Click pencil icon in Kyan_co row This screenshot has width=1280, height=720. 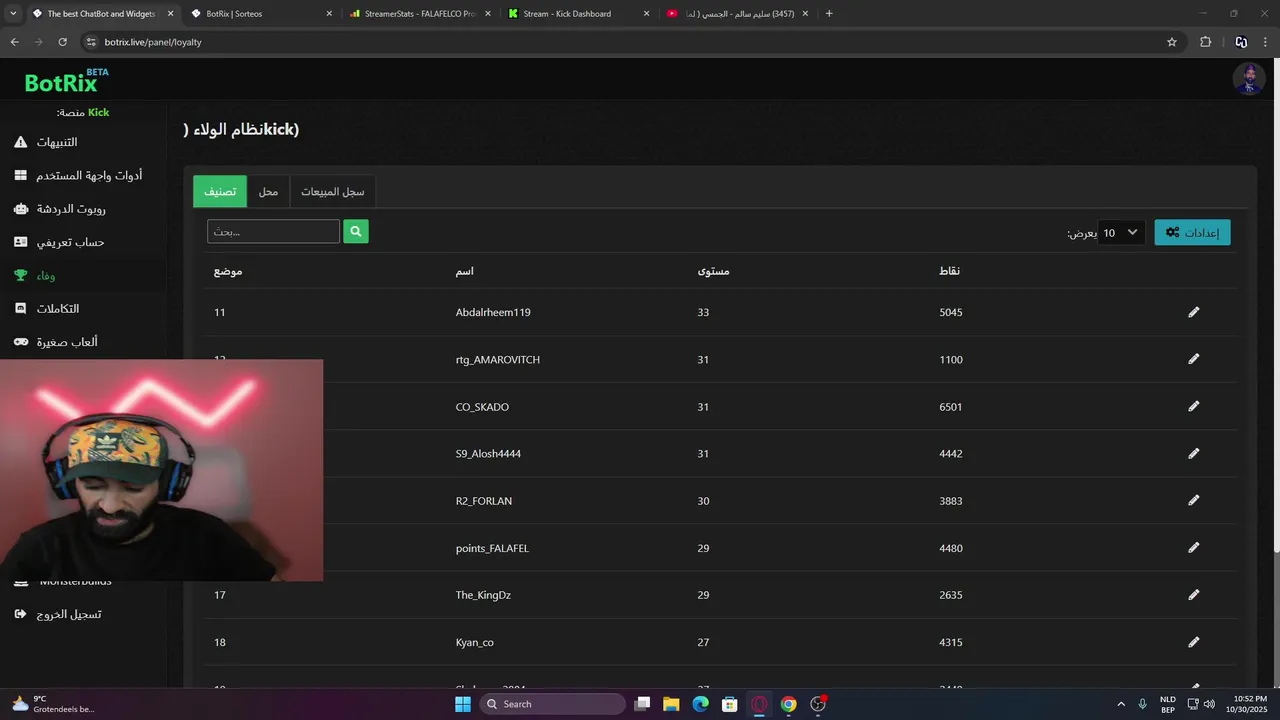(x=1193, y=642)
